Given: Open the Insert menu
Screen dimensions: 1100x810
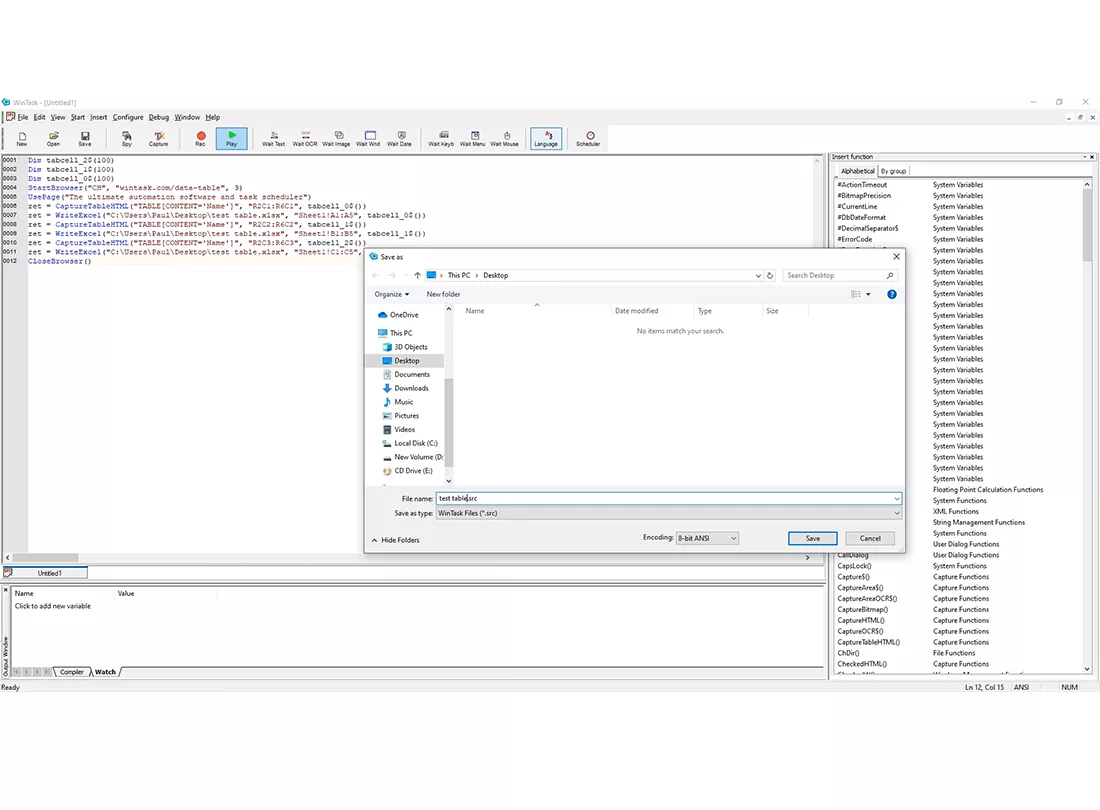Looking at the screenshot, I should coord(98,117).
